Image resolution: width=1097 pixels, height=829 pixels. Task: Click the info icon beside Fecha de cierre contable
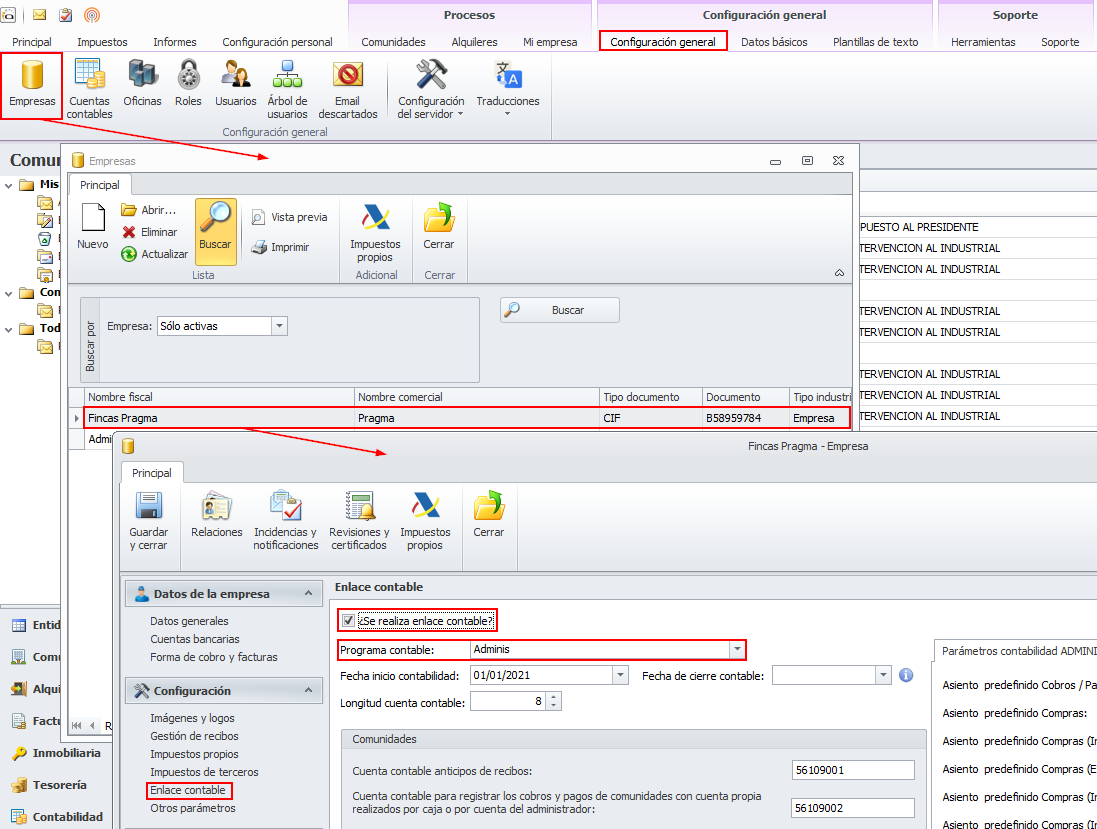tap(906, 675)
